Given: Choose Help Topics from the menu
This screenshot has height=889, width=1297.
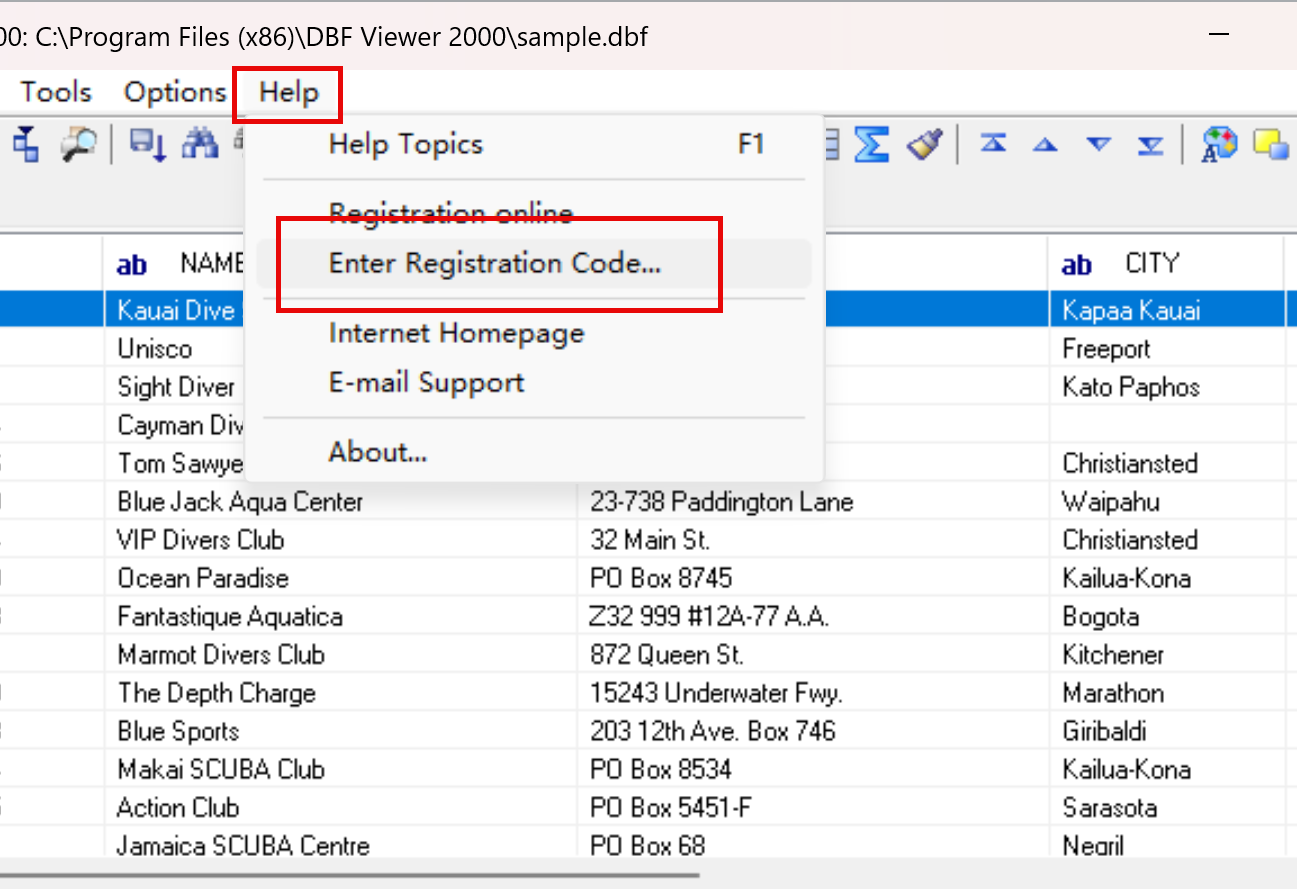Looking at the screenshot, I should pyautogui.click(x=406, y=145).
